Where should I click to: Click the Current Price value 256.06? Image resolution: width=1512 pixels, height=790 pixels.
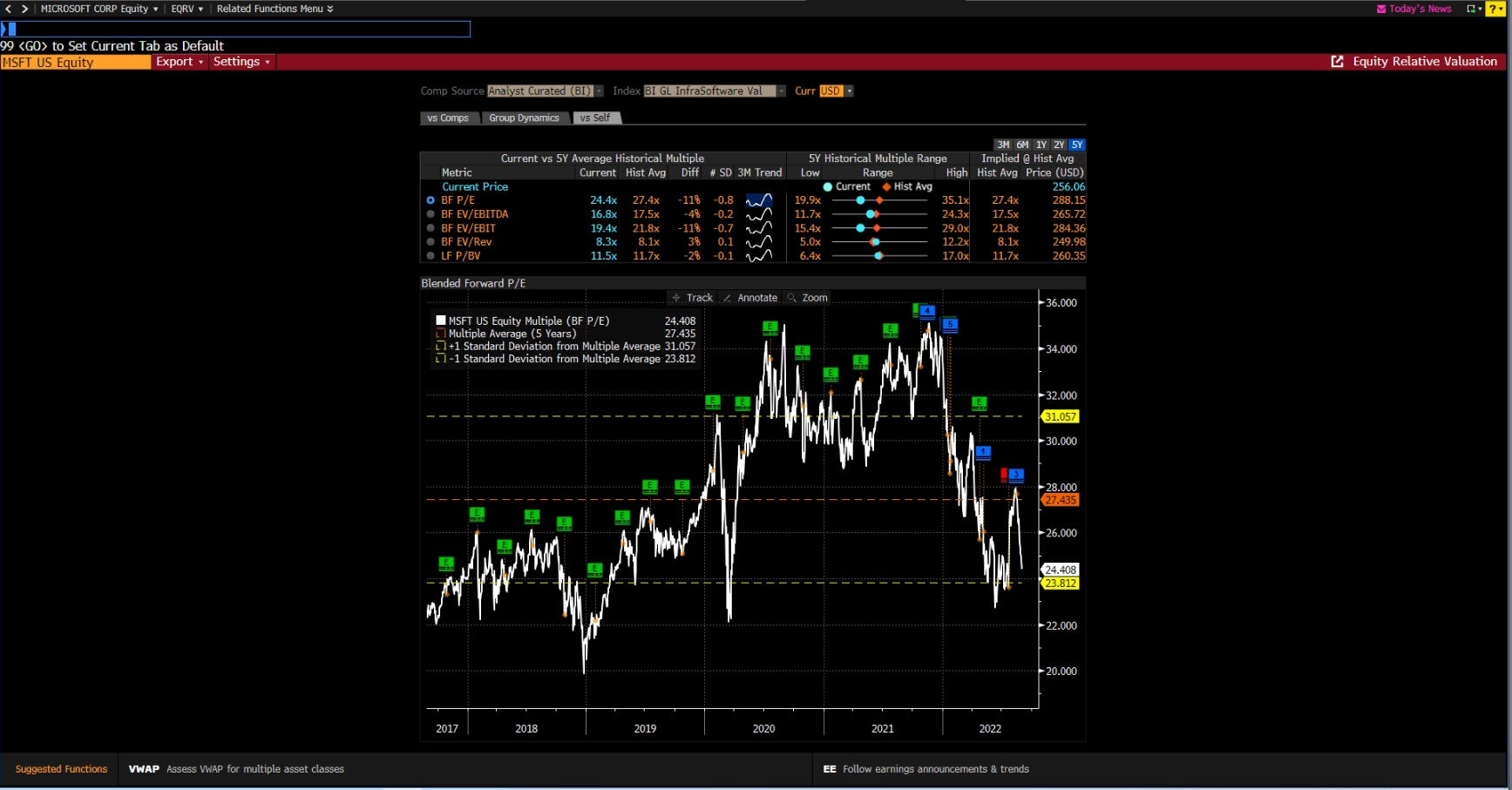(x=1068, y=187)
